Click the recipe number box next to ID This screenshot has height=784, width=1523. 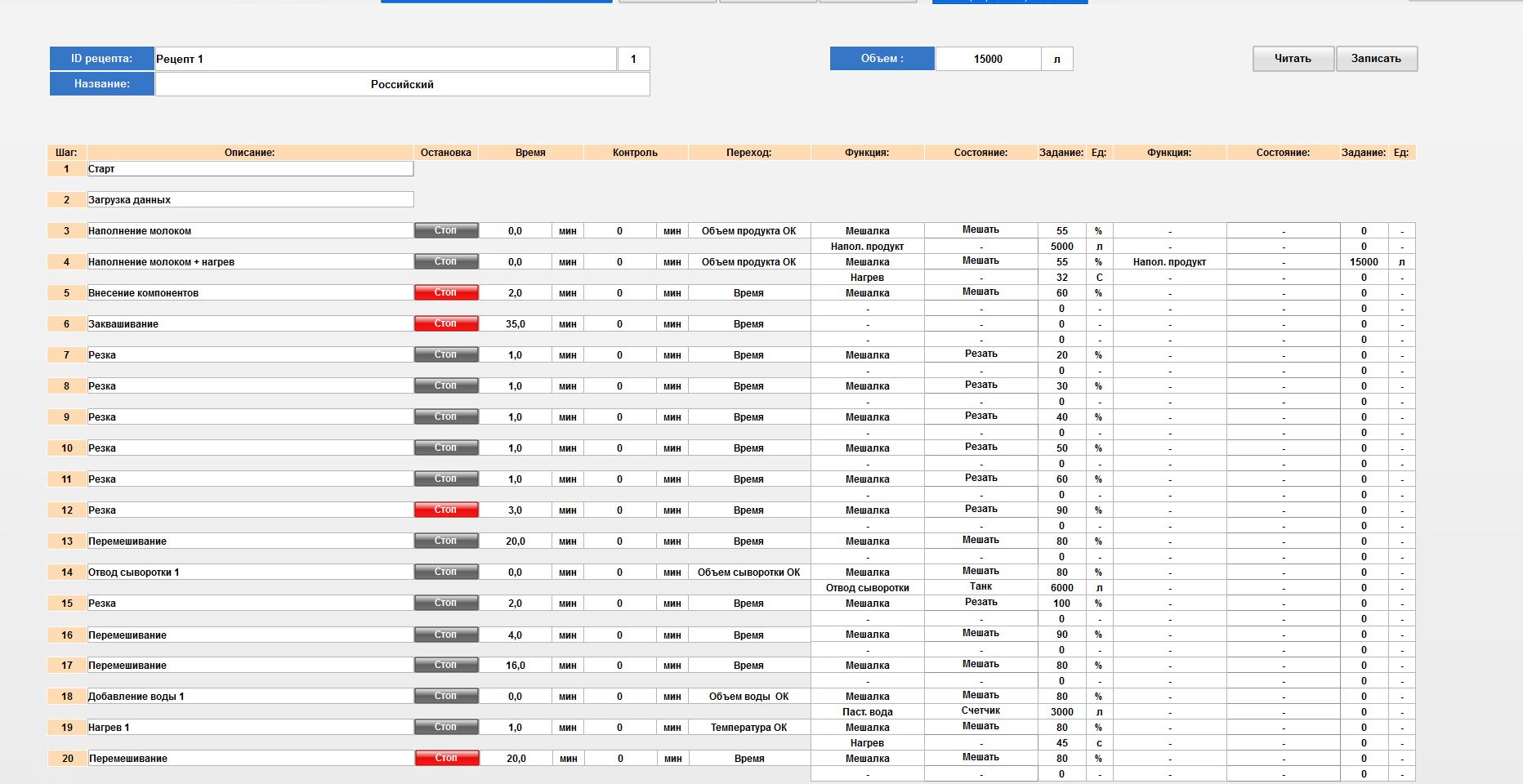(x=633, y=59)
